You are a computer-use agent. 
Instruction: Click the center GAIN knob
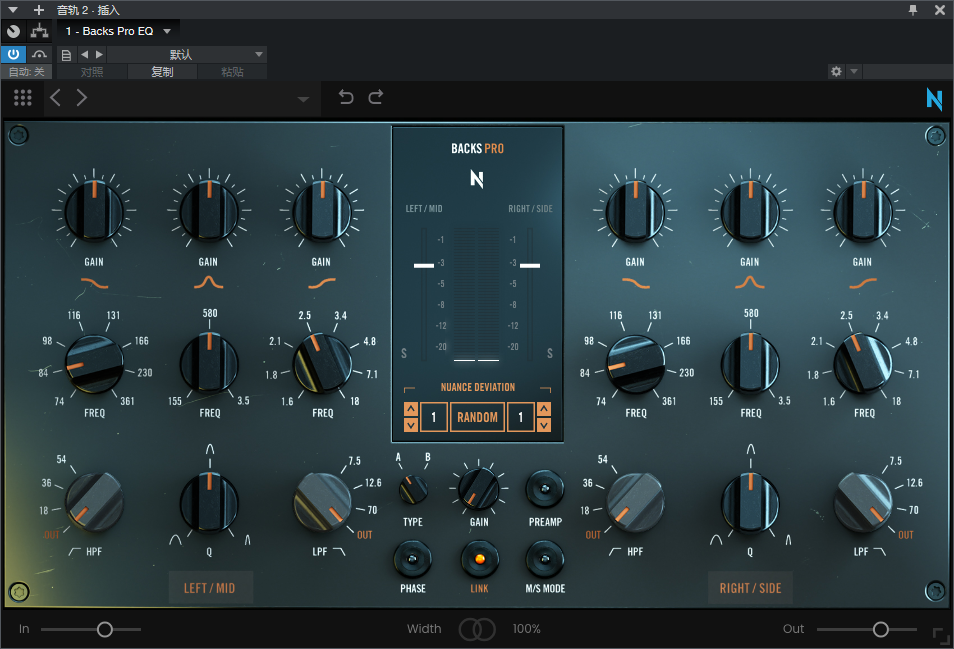coord(479,488)
